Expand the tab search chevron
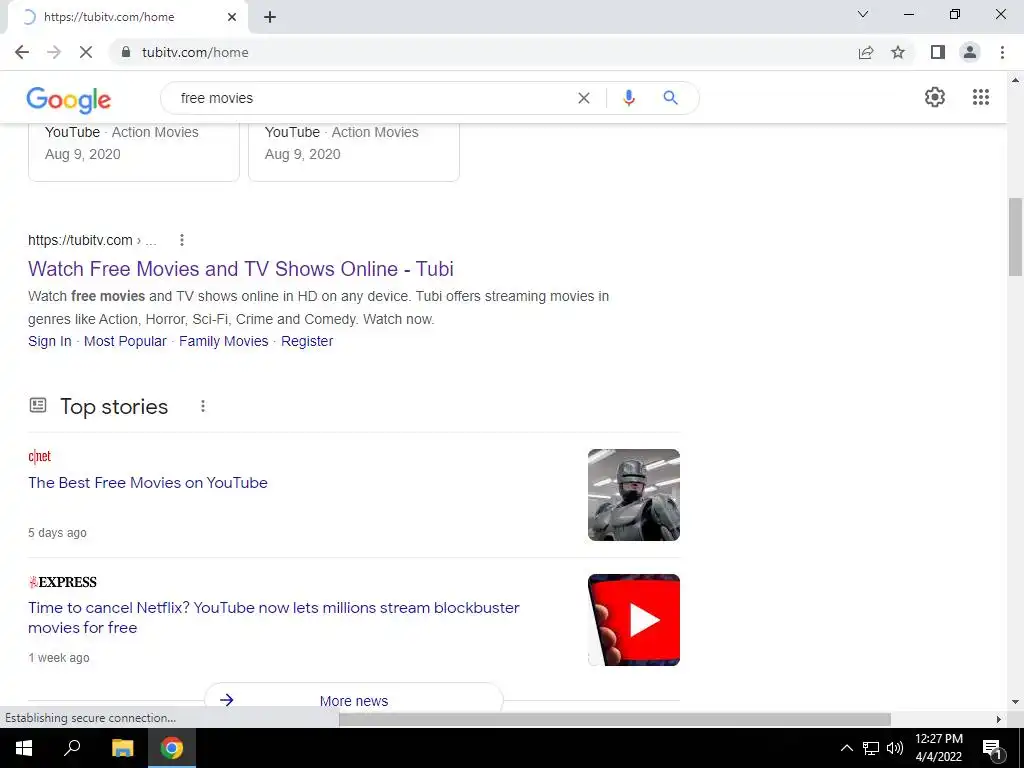This screenshot has width=1024, height=768. tap(863, 14)
